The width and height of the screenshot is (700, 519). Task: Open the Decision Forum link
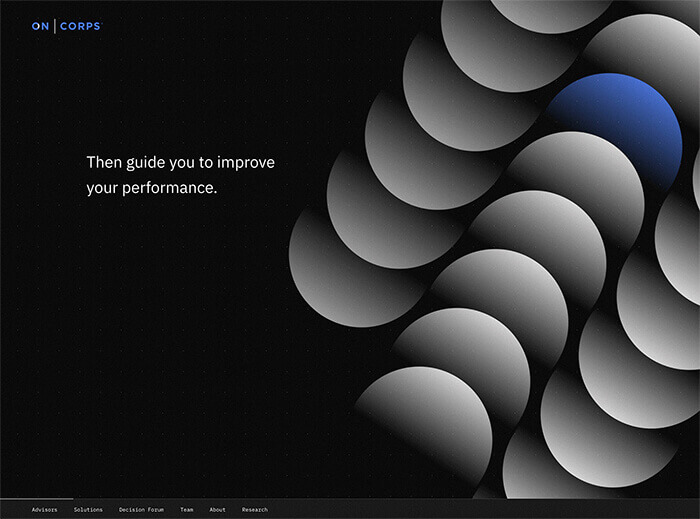(142, 510)
